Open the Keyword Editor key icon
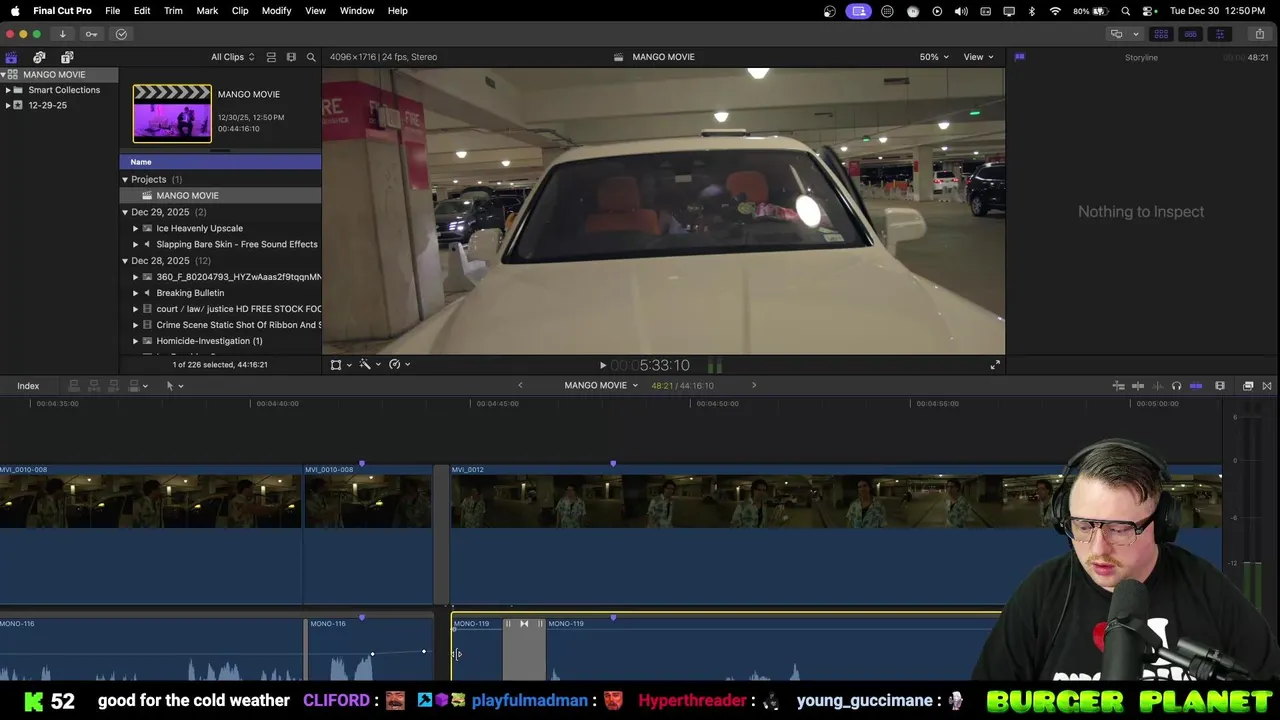 (x=91, y=34)
